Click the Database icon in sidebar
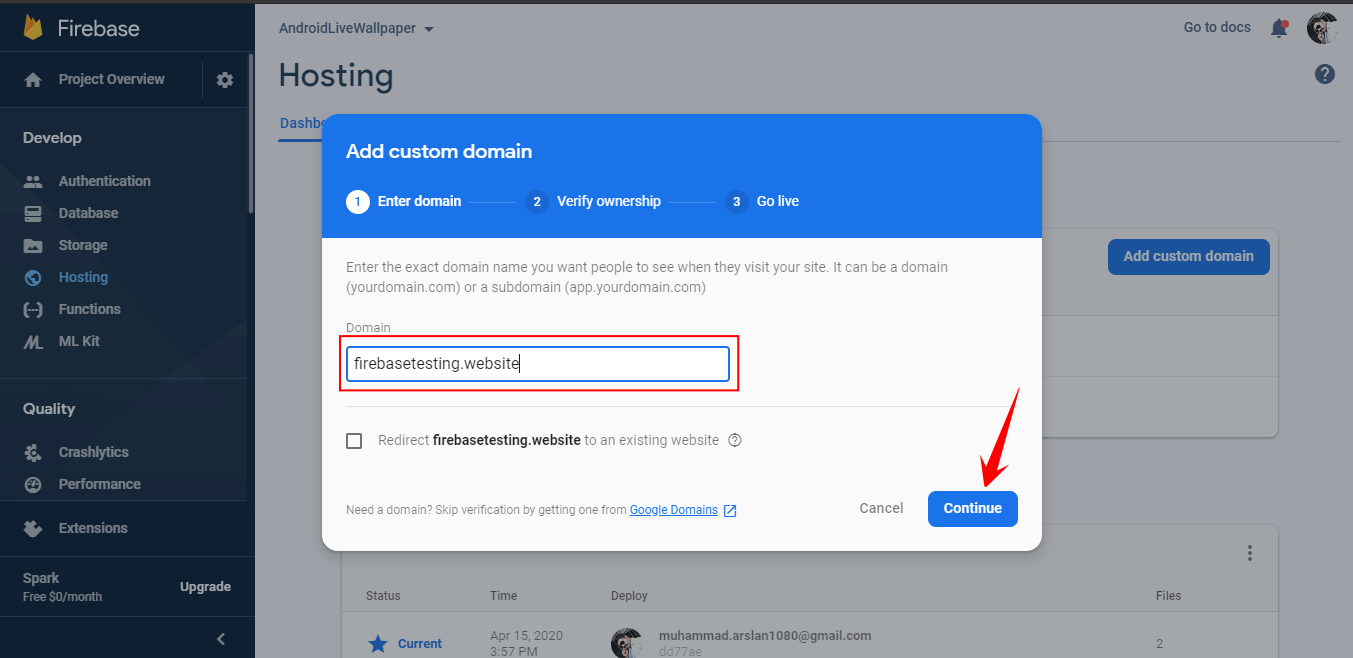 pos(33,214)
